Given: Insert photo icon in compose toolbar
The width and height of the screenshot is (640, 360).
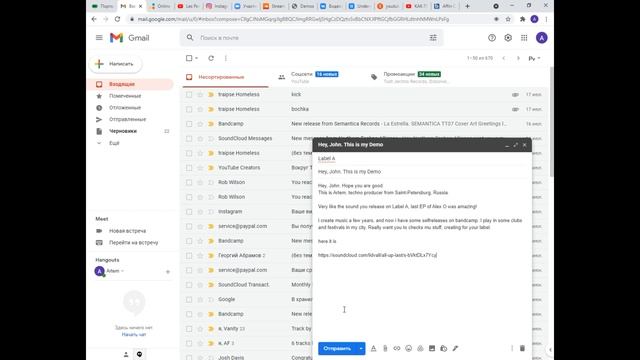Looking at the screenshot, I should (x=432, y=348).
